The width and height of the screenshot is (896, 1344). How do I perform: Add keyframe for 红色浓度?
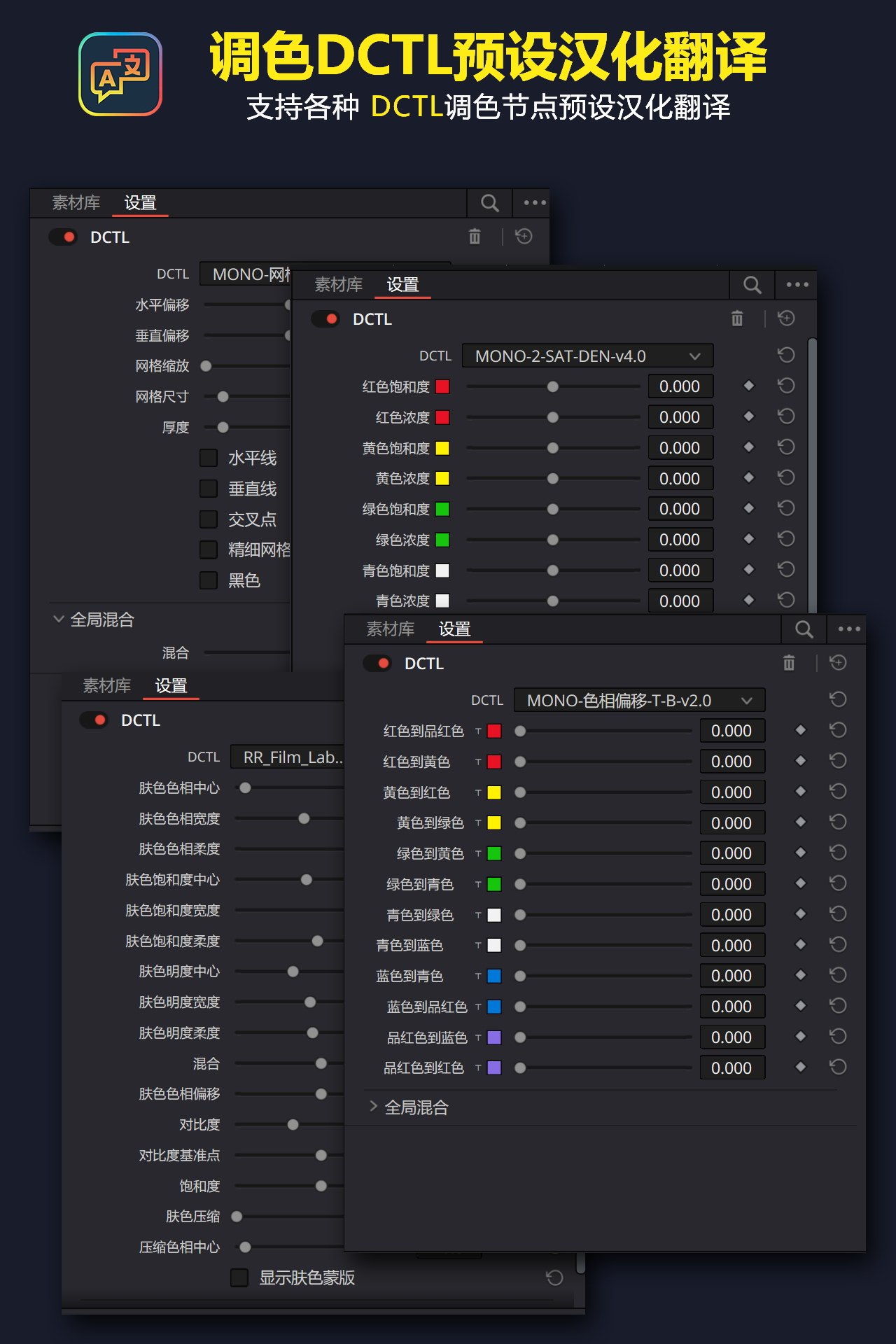tap(749, 416)
